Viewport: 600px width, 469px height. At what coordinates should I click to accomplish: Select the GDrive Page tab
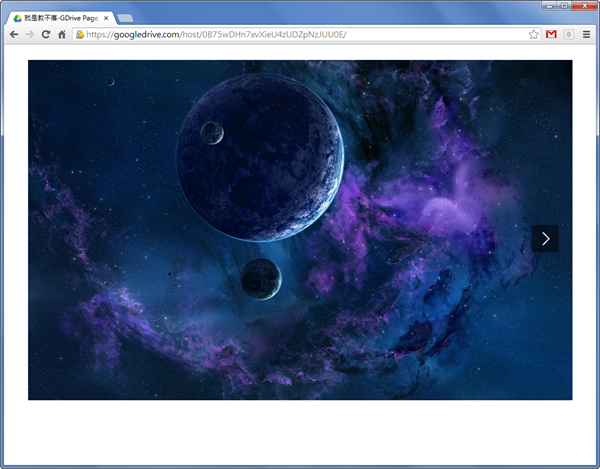pyautogui.click(x=62, y=18)
